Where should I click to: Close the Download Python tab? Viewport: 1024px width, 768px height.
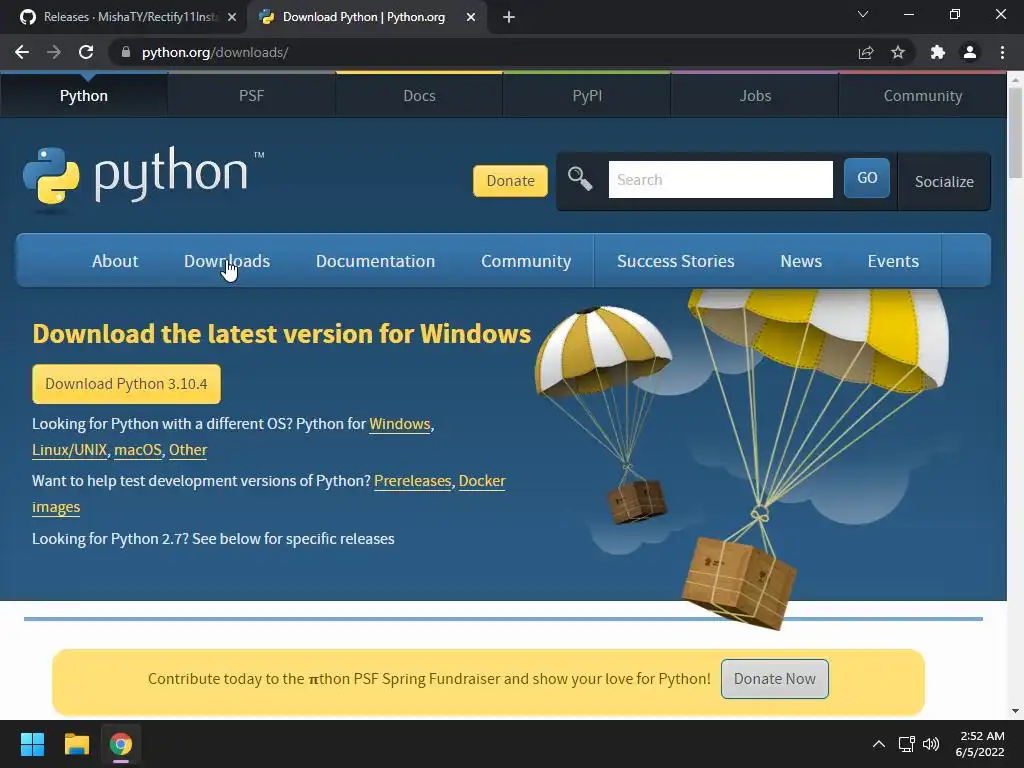[x=471, y=17]
